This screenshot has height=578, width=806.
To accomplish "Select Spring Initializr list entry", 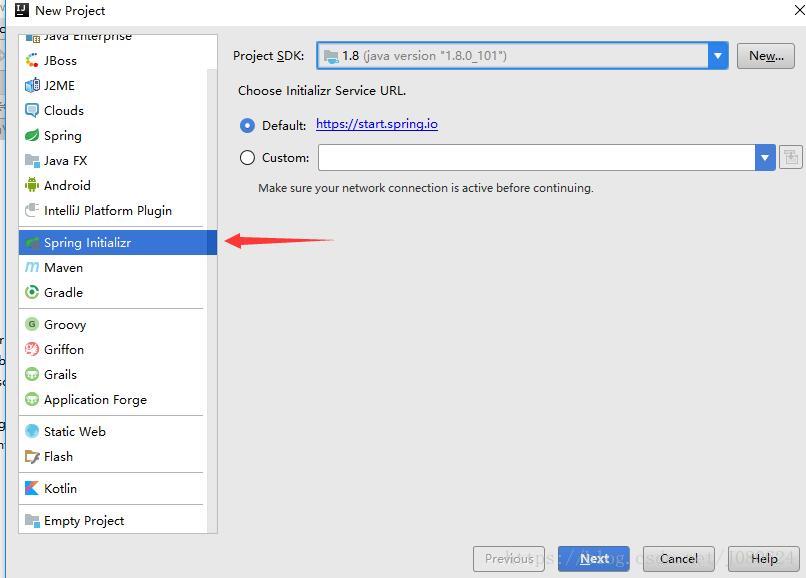I will 118,242.
